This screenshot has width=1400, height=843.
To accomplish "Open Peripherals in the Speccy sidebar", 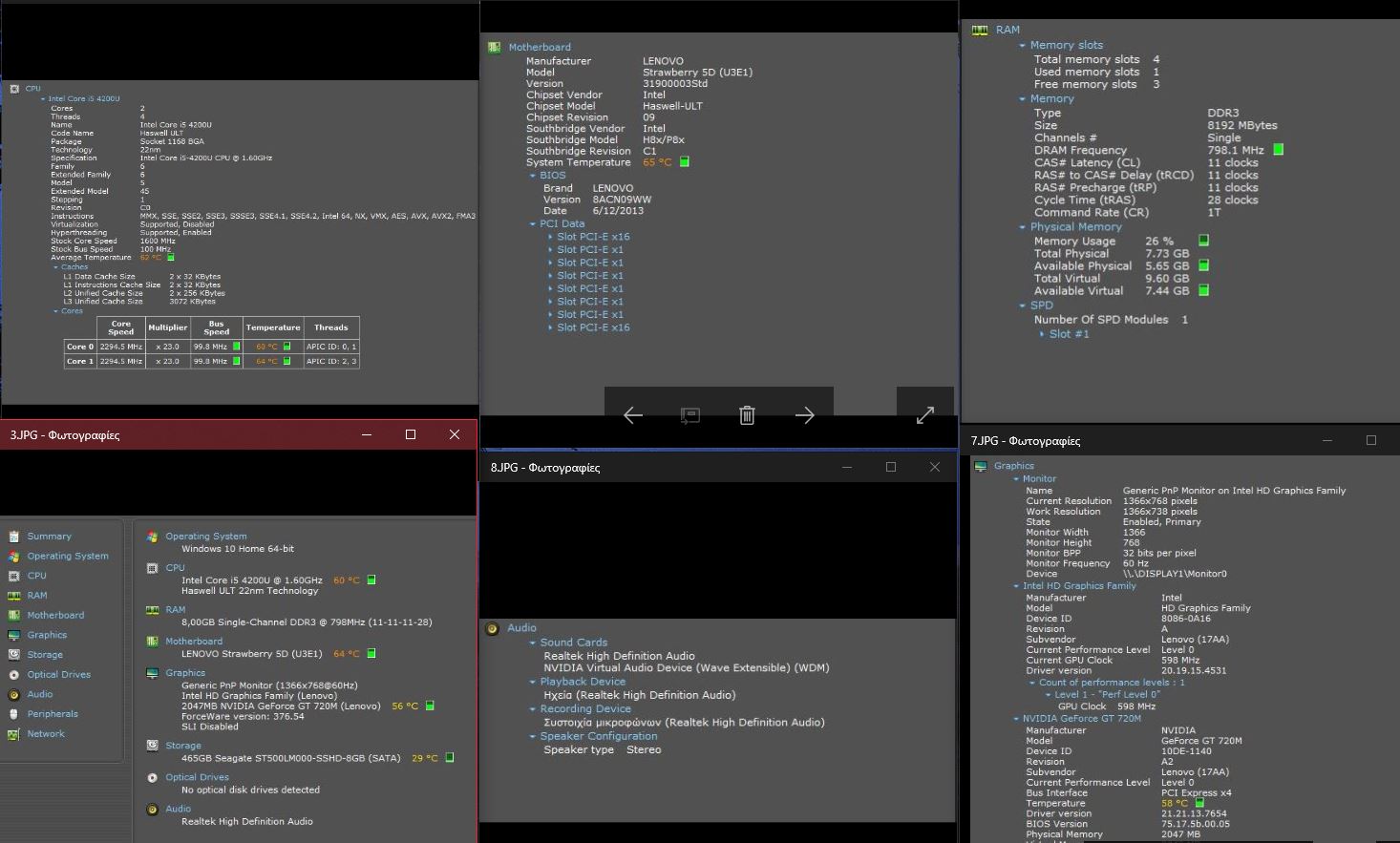I will tap(53, 714).
